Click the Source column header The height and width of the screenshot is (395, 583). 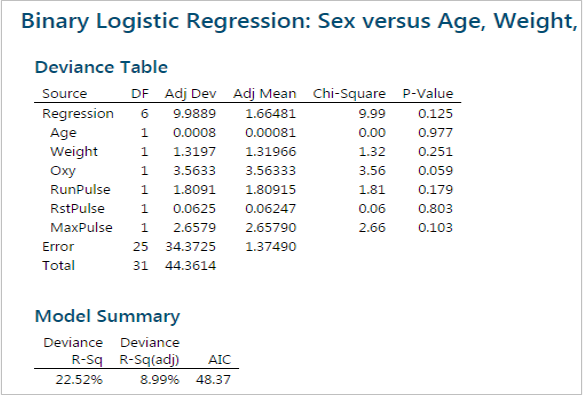point(64,93)
